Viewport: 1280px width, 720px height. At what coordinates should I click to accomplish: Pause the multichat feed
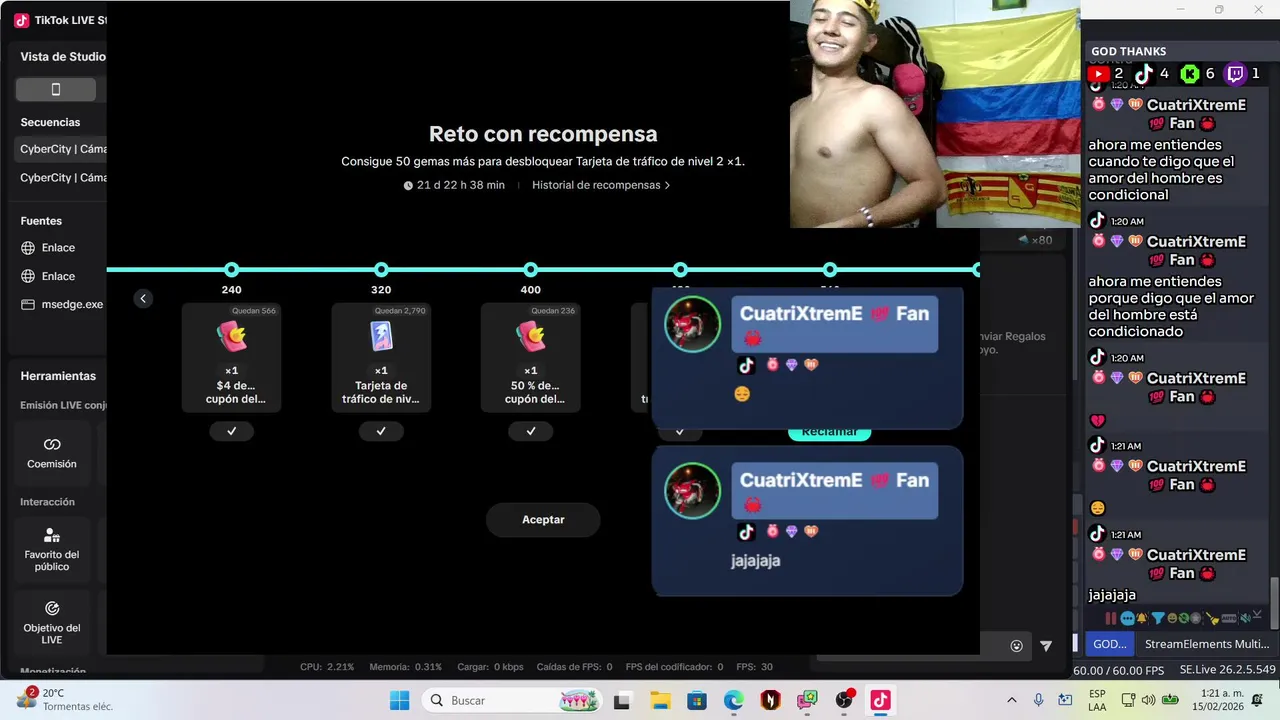pos(1111,618)
